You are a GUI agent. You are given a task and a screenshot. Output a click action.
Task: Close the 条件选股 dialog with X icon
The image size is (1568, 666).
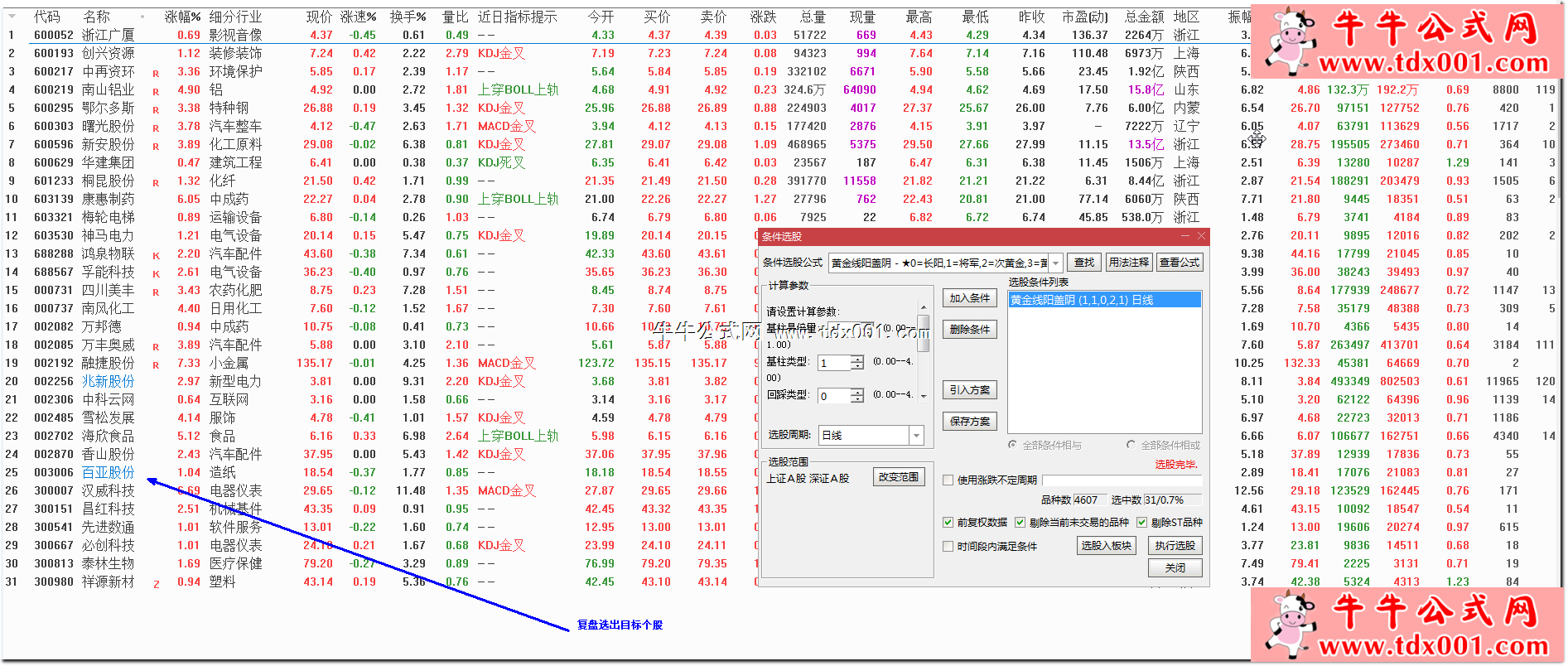coord(1201,237)
